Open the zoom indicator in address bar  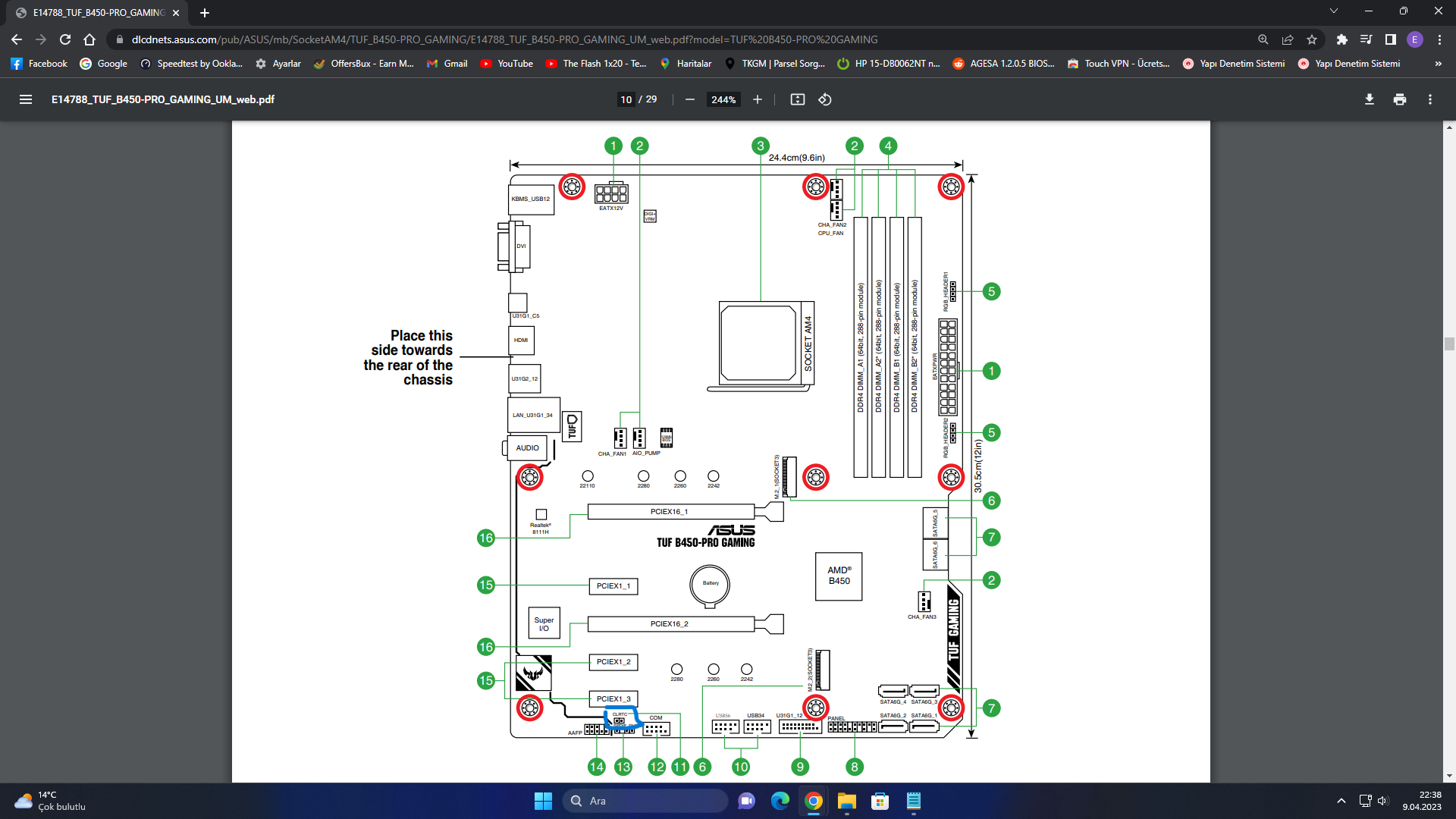pos(1263,39)
